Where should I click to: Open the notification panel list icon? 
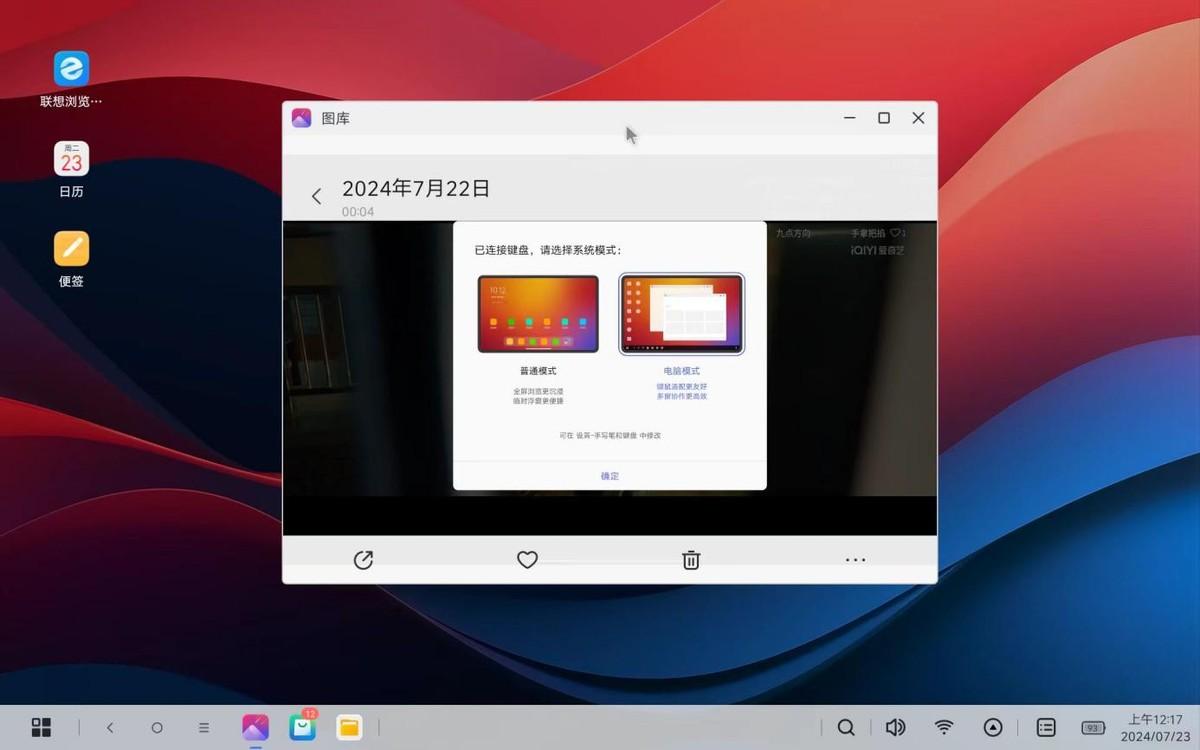(1046, 728)
